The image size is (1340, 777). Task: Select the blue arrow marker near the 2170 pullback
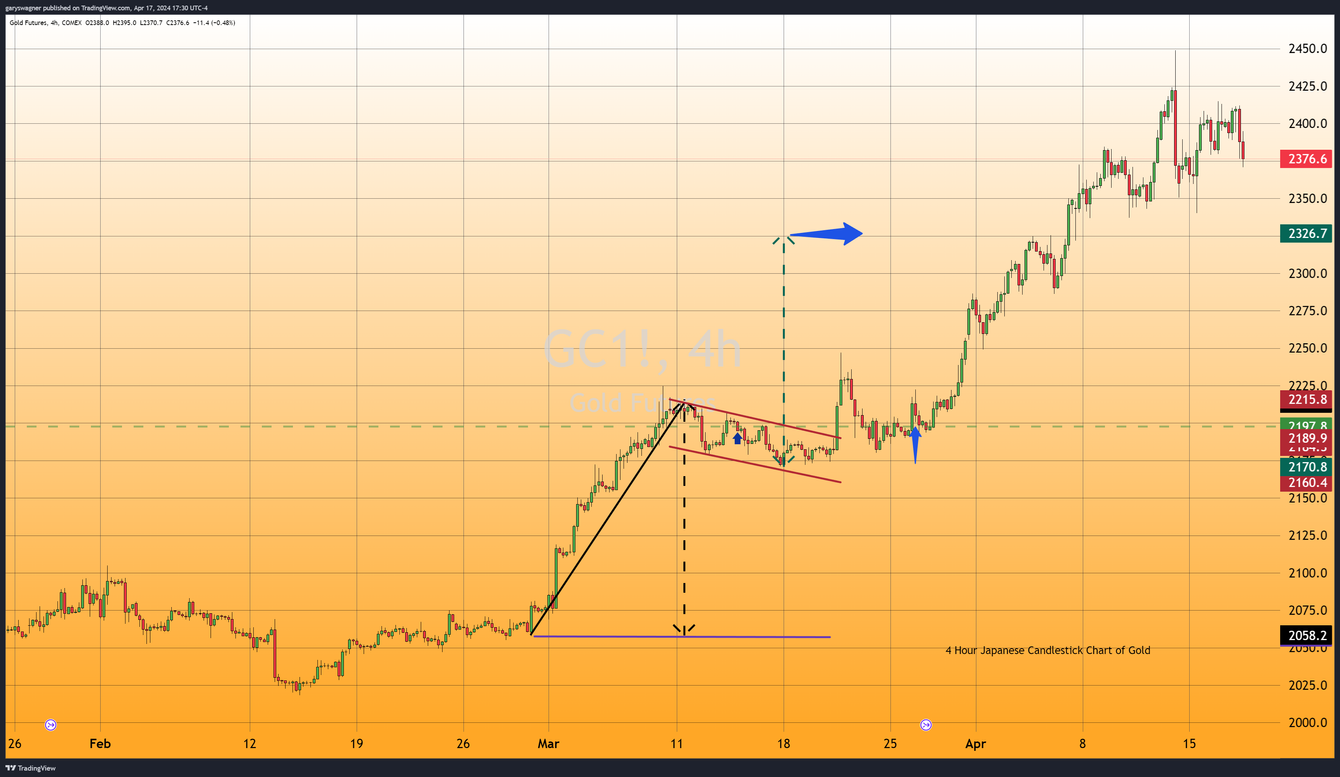(915, 441)
